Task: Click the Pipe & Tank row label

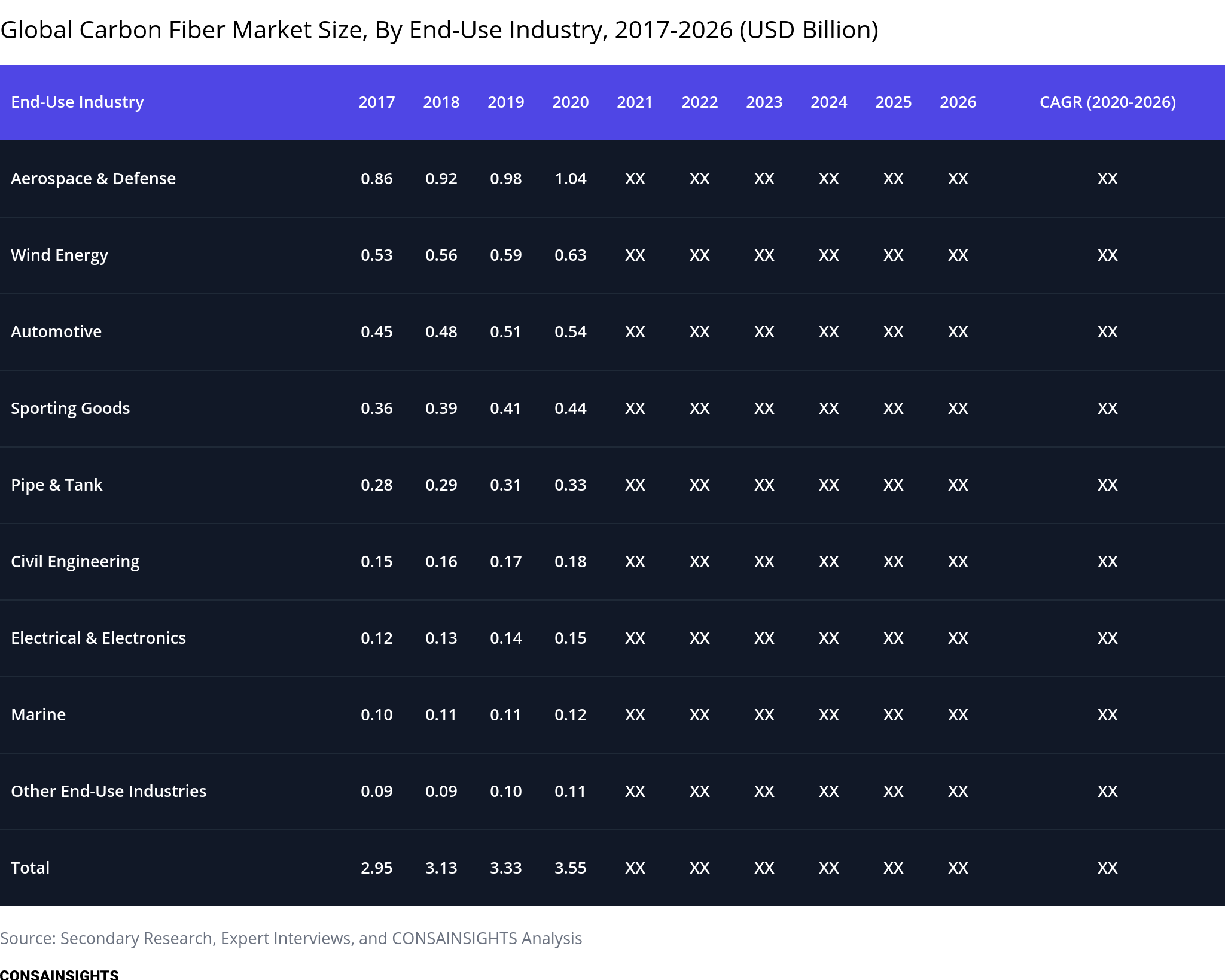Action: coord(57,485)
